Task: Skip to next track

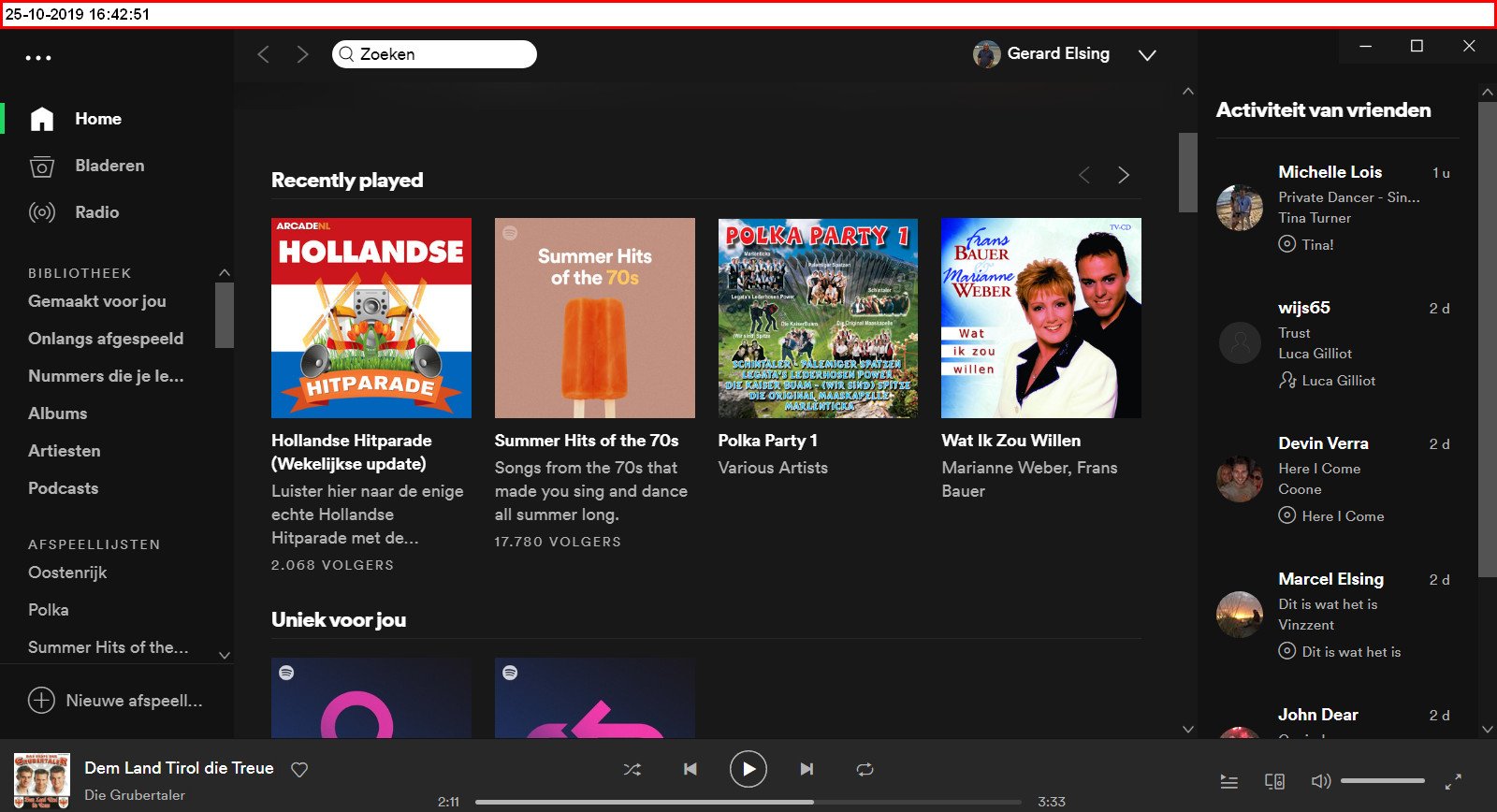Action: tap(807, 769)
